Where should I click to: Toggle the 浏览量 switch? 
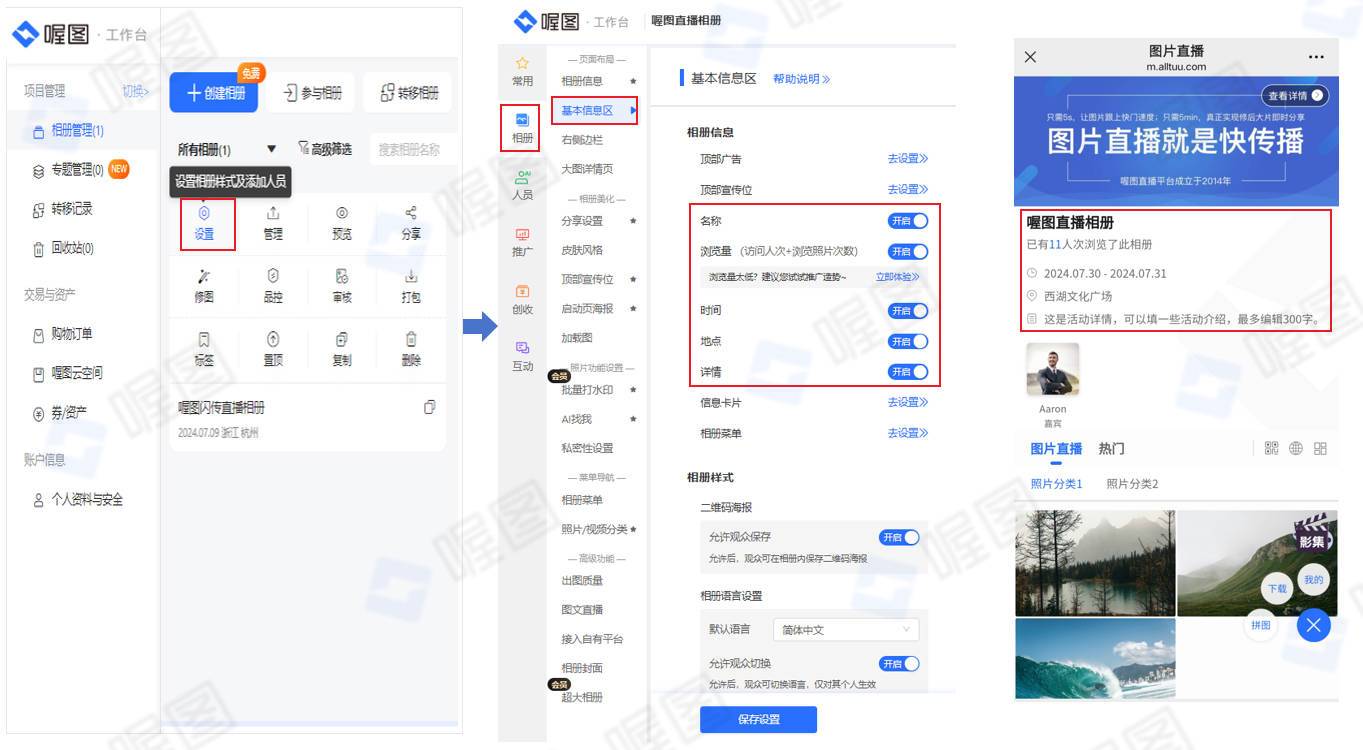click(908, 252)
